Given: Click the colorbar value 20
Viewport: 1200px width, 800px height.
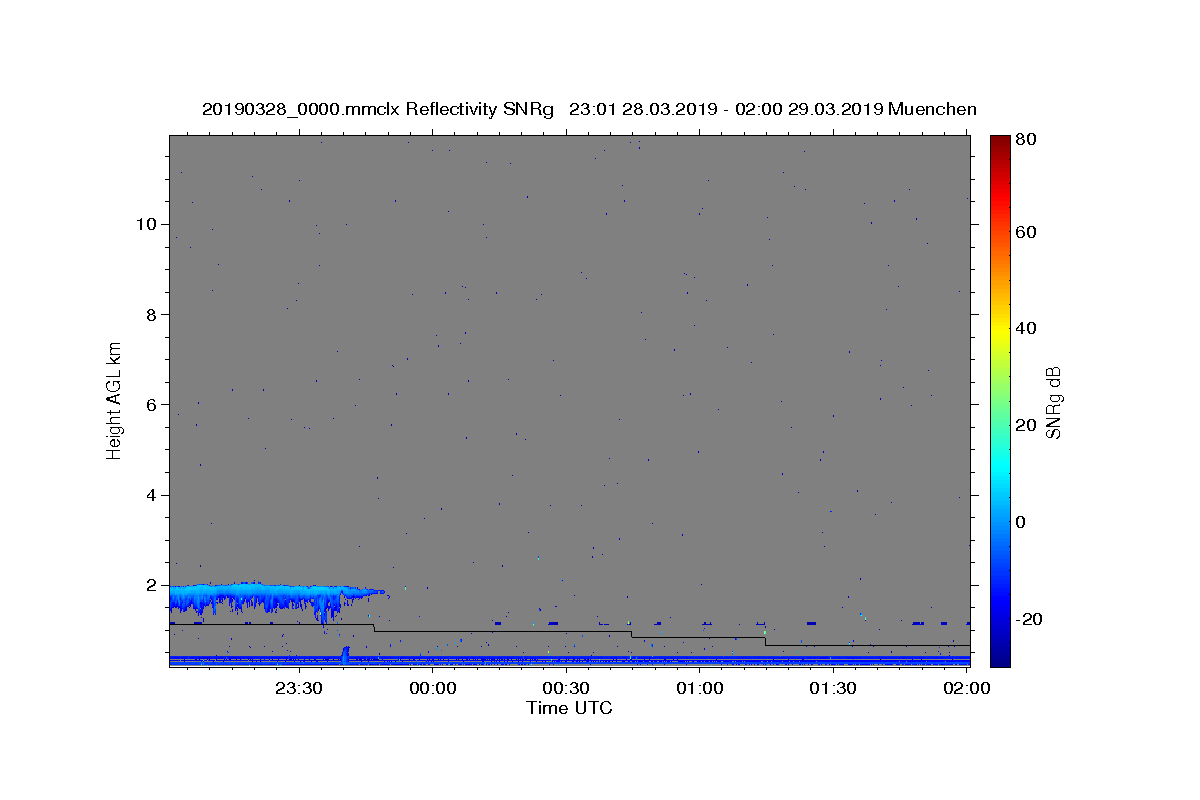Looking at the screenshot, I should click(1027, 425).
